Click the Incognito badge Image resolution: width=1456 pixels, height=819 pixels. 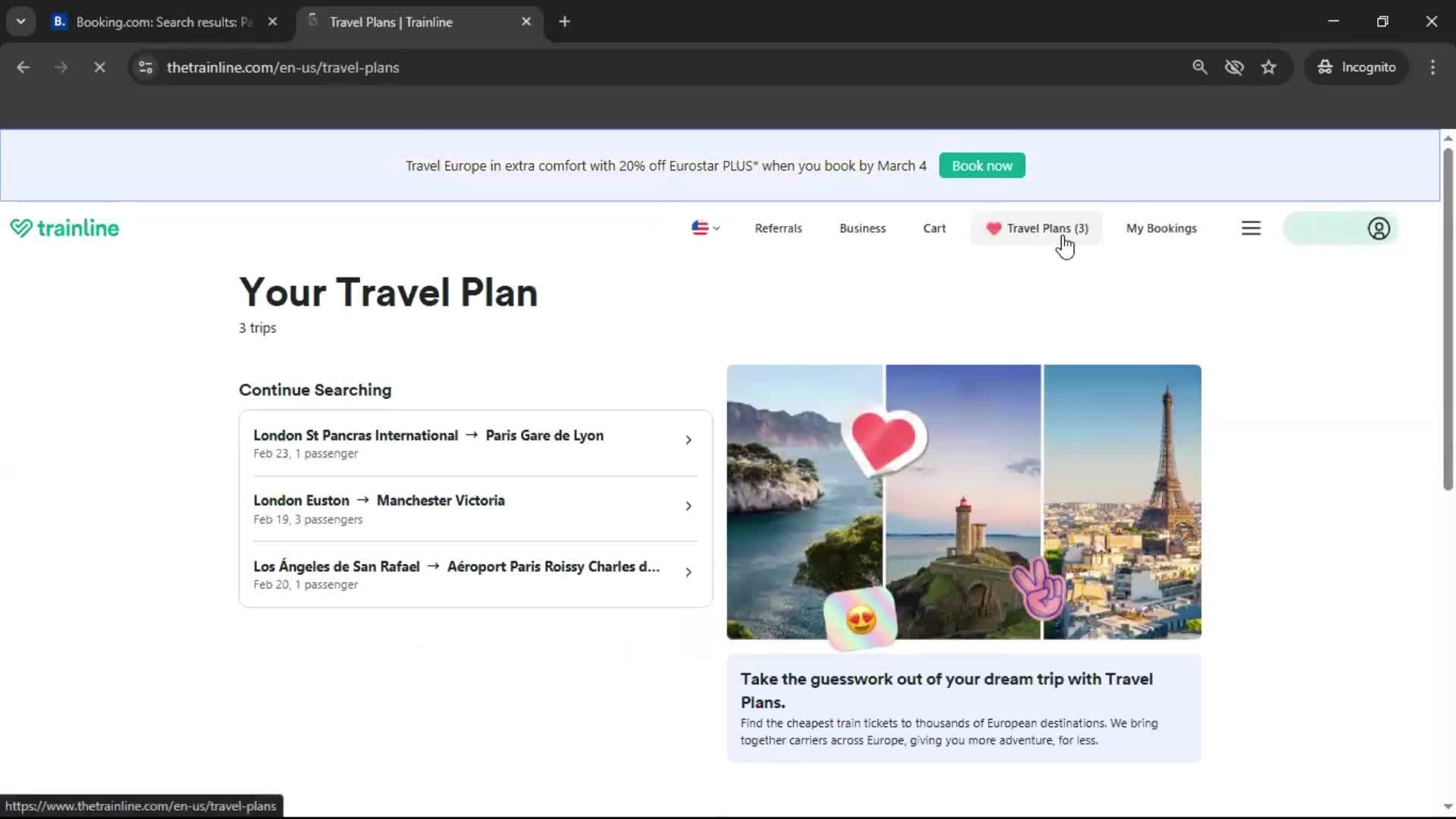[1357, 67]
